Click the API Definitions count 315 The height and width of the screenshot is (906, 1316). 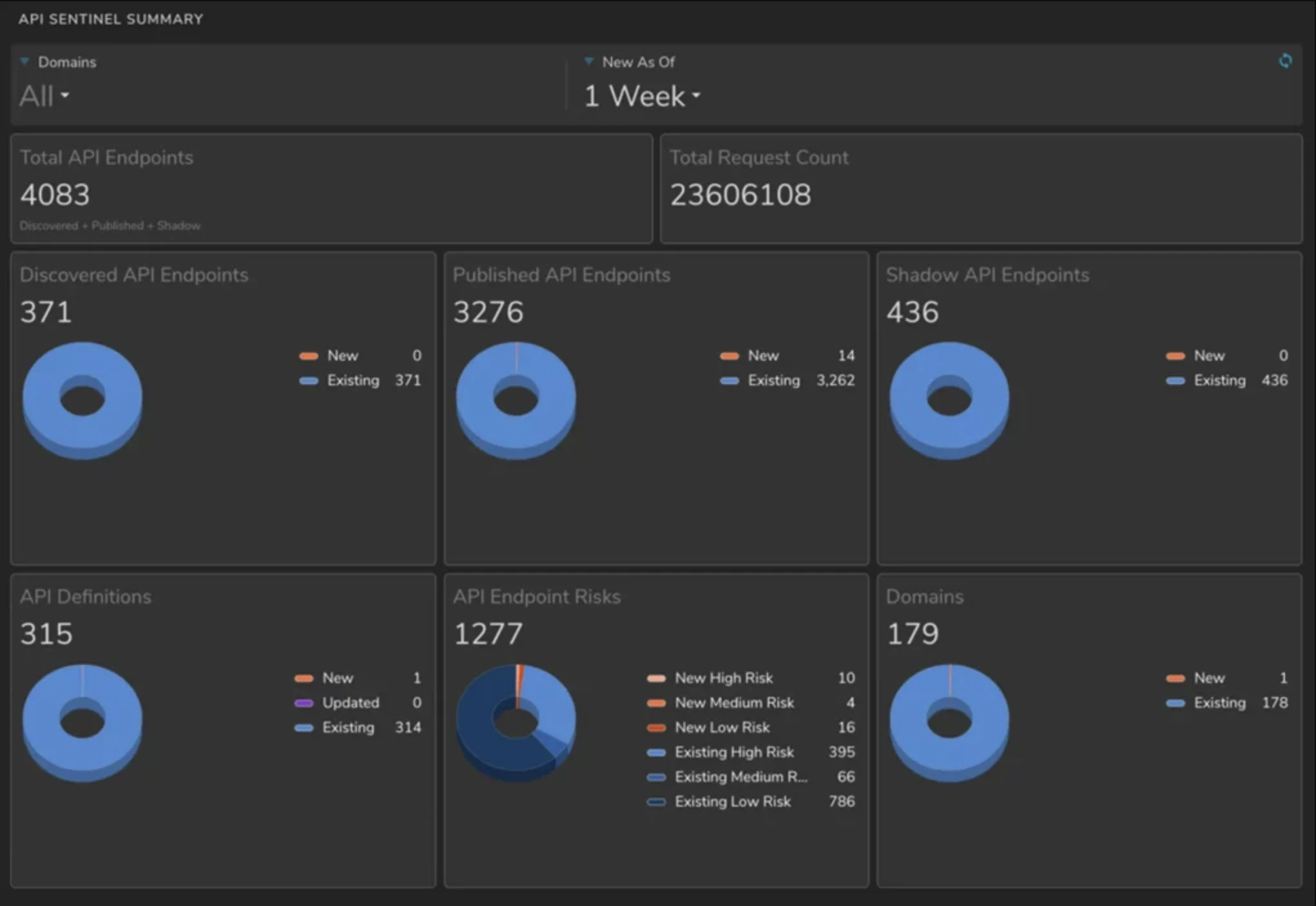[46, 633]
